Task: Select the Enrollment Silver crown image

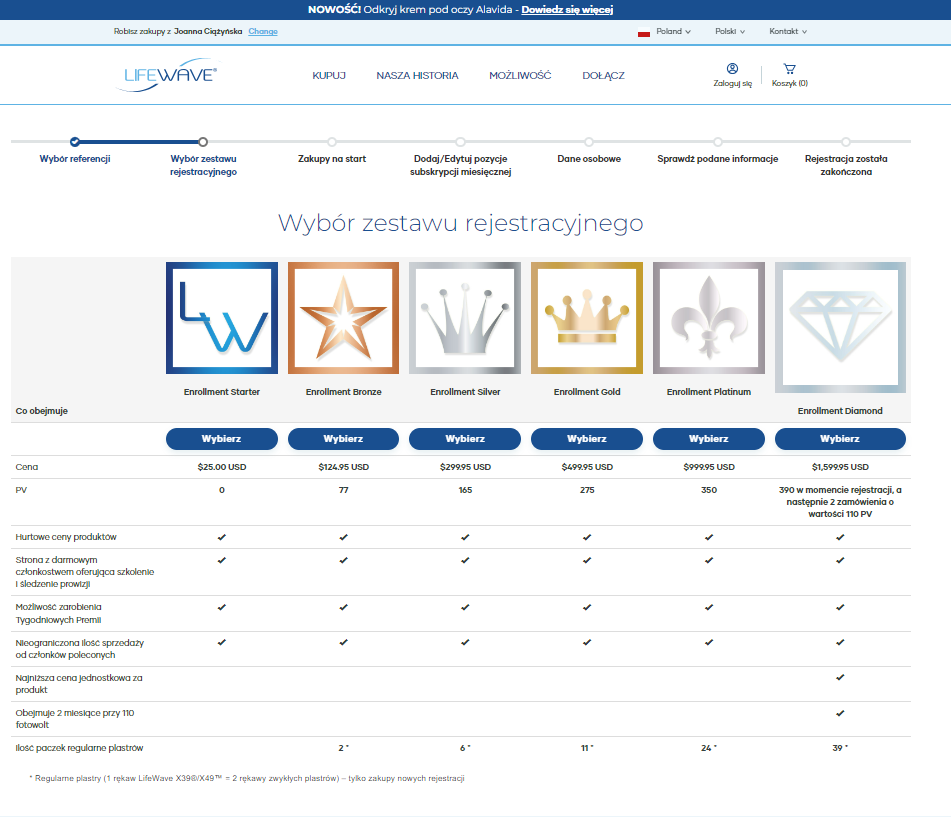Action: tap(465, 318)
